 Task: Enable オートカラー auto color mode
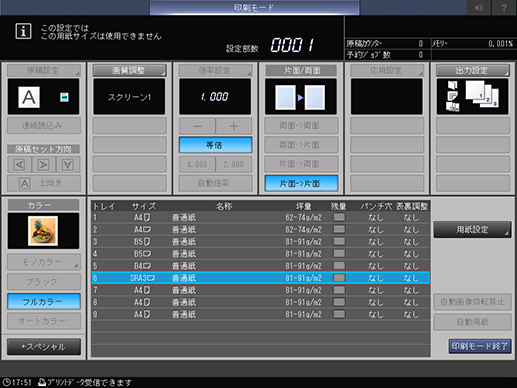coord(44,321)
